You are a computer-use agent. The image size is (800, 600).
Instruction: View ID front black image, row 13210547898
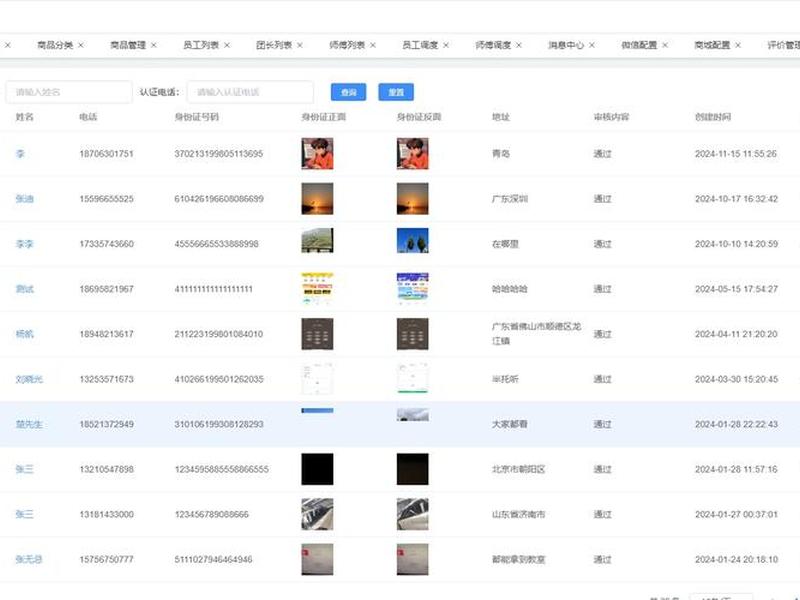click(317, 469)
